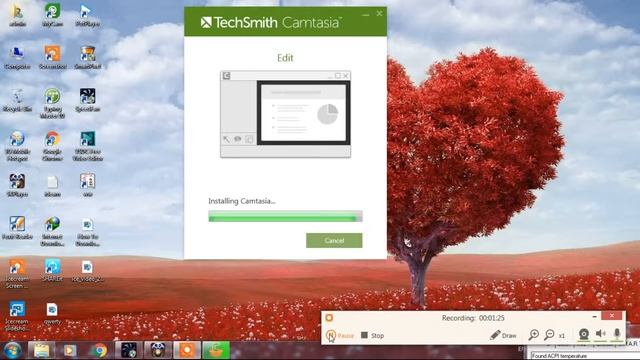Toggle the microphone in recorder toolbar
Viewport: 640px width, 360px height.
click(x=617, y=334)
